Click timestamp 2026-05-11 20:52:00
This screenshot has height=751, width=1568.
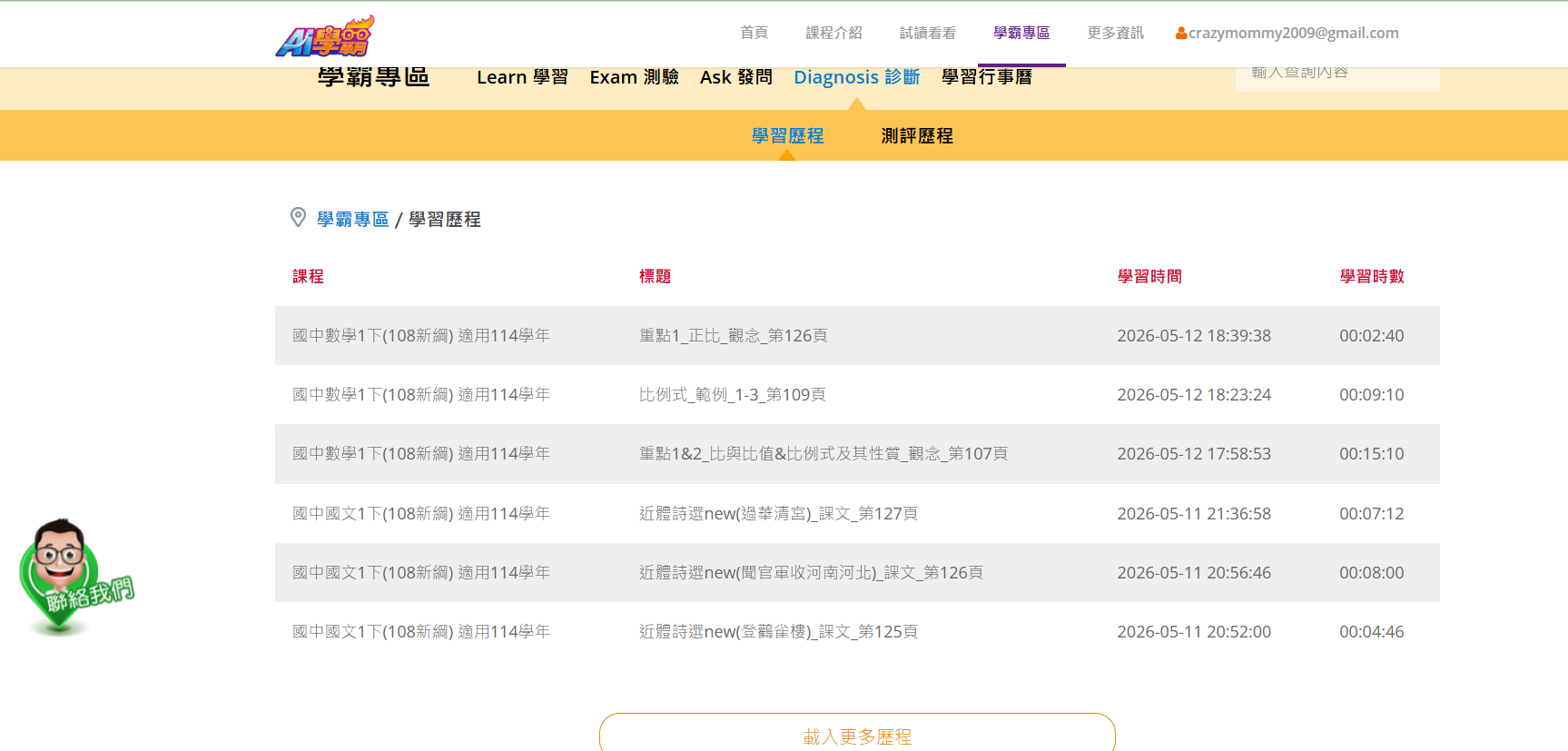point(1194,631)
